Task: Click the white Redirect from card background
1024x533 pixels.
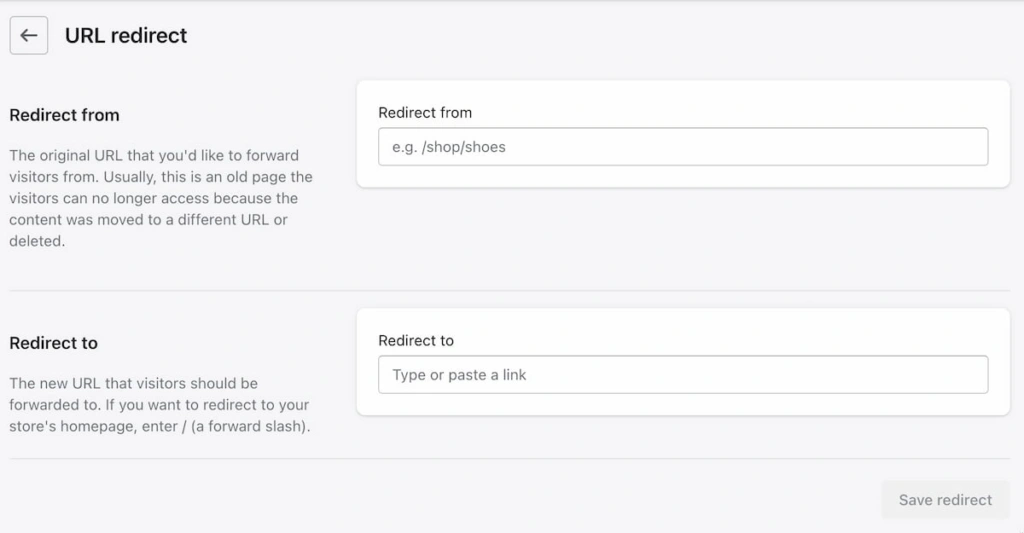Action: (683, 175)
